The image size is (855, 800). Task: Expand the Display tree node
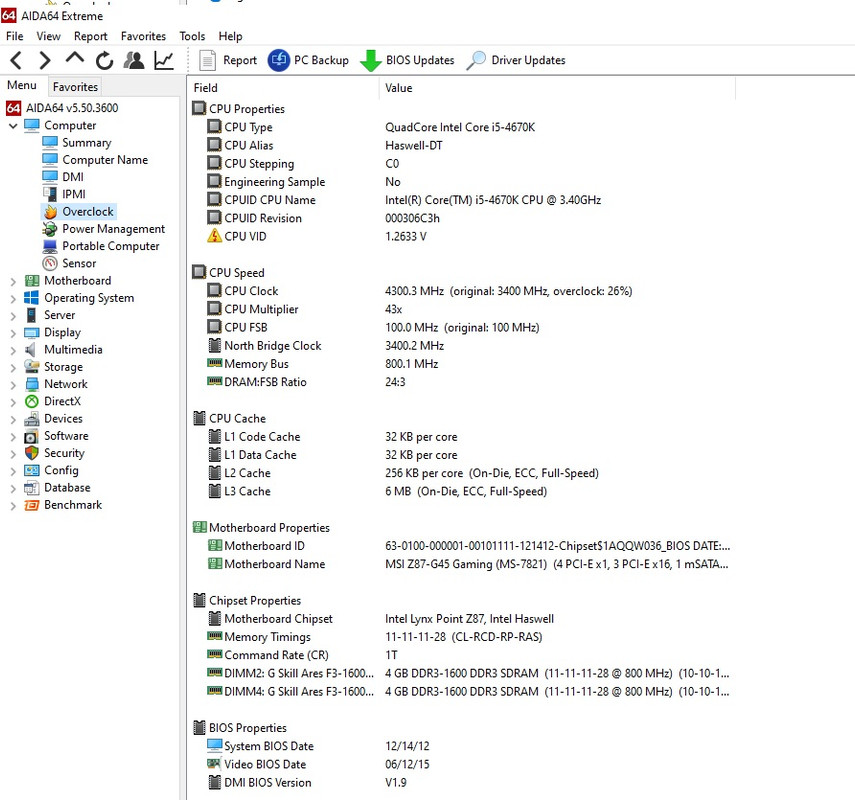13,333
